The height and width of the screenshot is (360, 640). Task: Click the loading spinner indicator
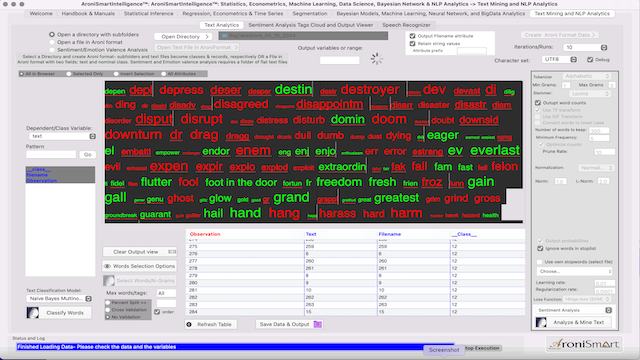click(377, 58)
